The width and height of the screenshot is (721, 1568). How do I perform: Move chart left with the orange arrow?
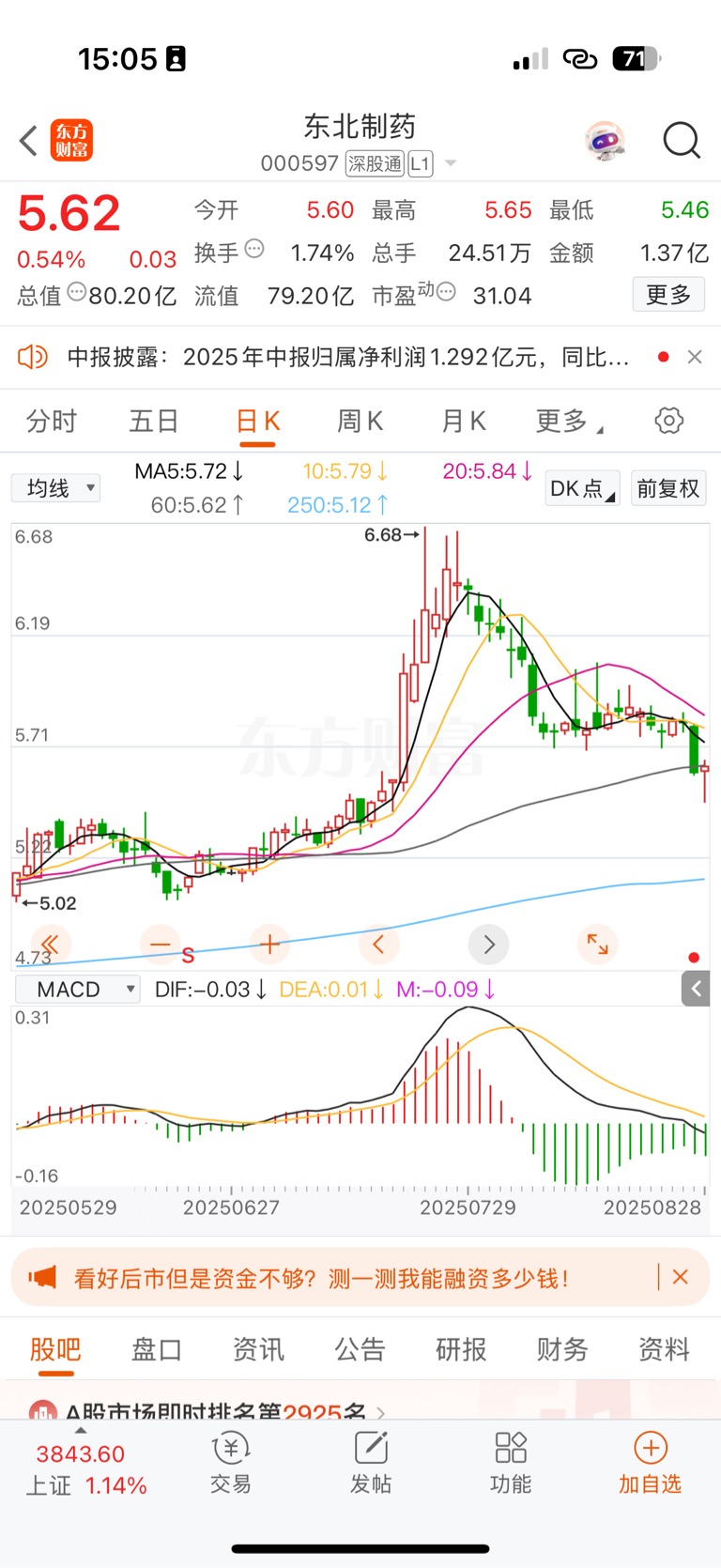click(x=379, y=945)
